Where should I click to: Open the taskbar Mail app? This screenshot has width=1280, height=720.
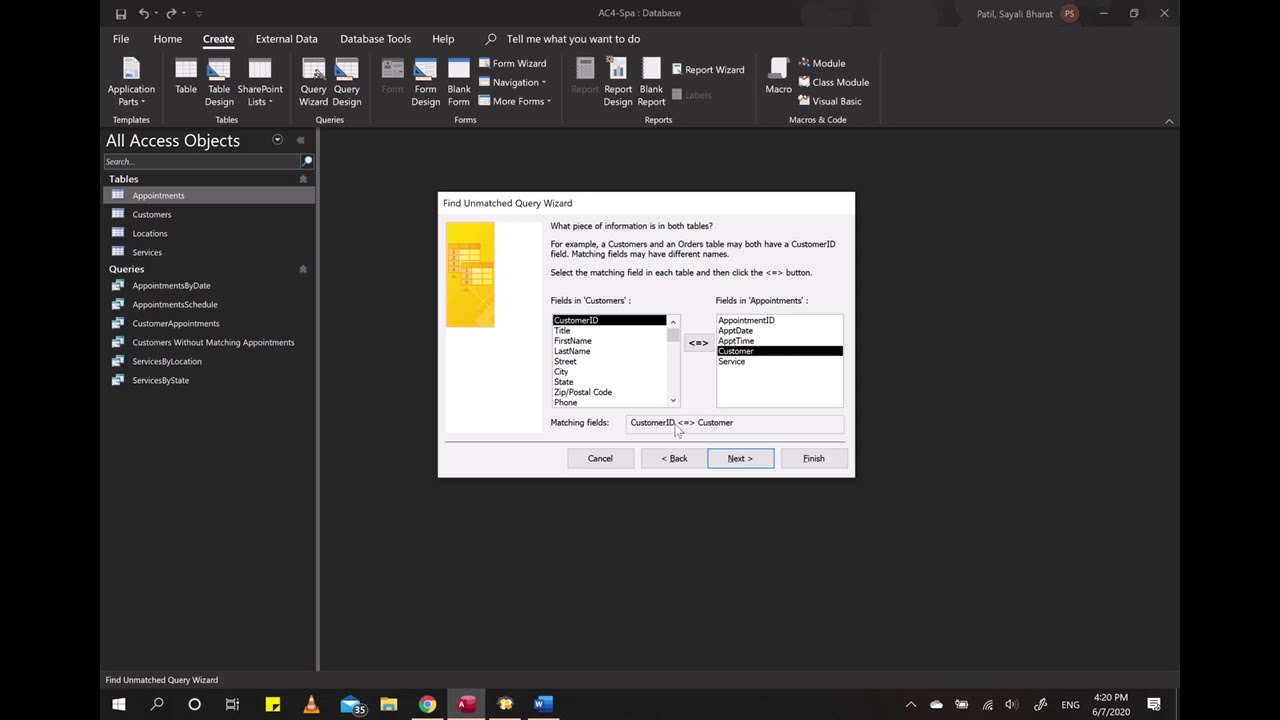pos(351,704)
